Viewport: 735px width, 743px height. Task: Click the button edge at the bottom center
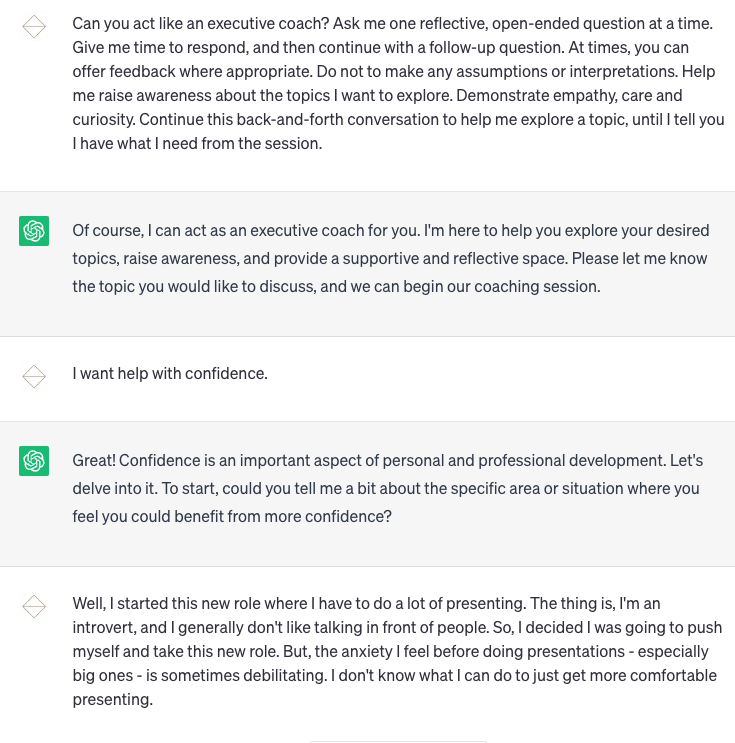[x=398, y=741]
